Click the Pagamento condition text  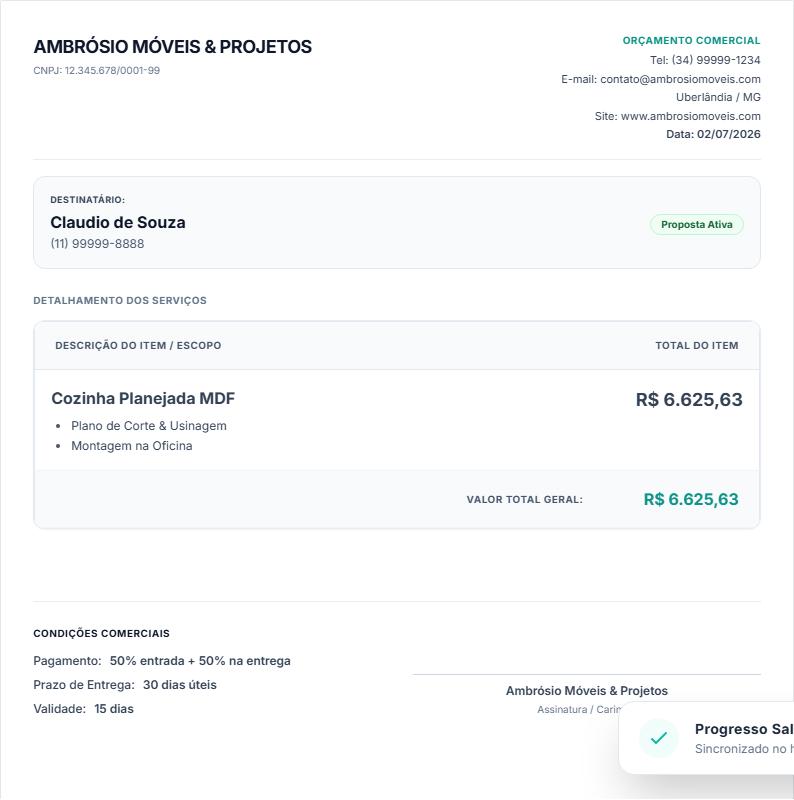point(162,661)
